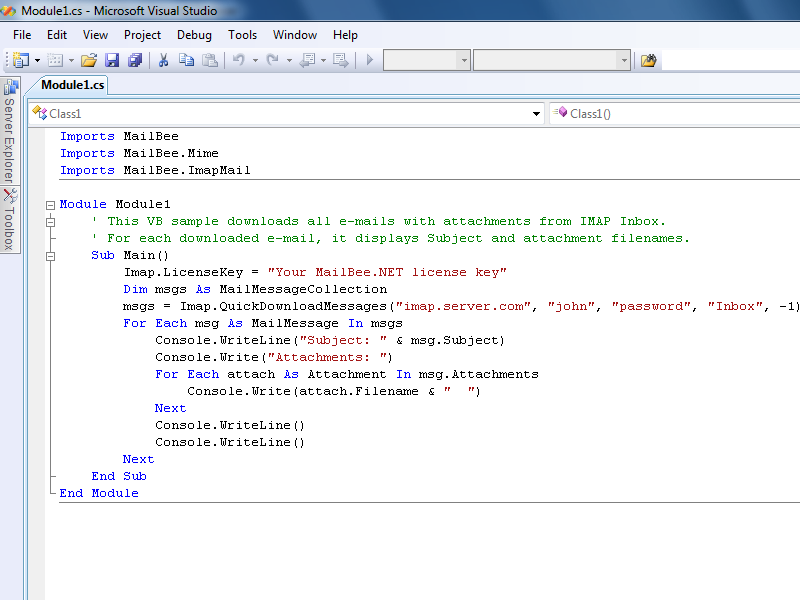Save Module1.cs with the floppy icon
Viewport: 800px width, 600px height.
coord(112,60)
